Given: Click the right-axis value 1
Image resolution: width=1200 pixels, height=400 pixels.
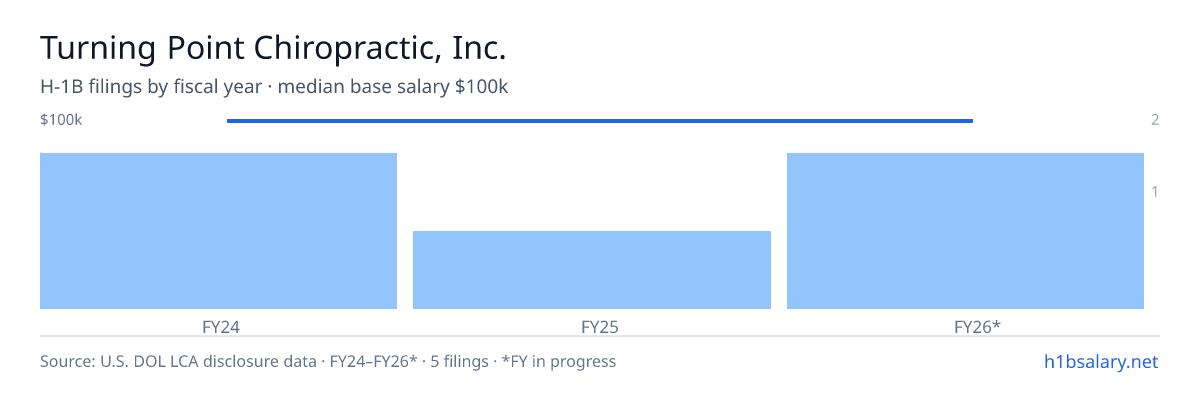Looking at the screenshot, I should [x=1155, y=191].
